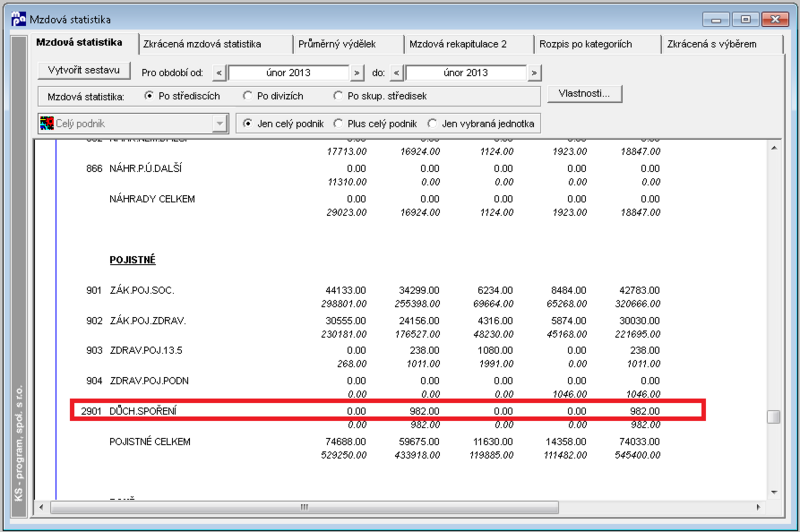Click the 'od' period field únor 2013
Screen dimensions: 800x532
pyautogui.click(x=288, y=73)
